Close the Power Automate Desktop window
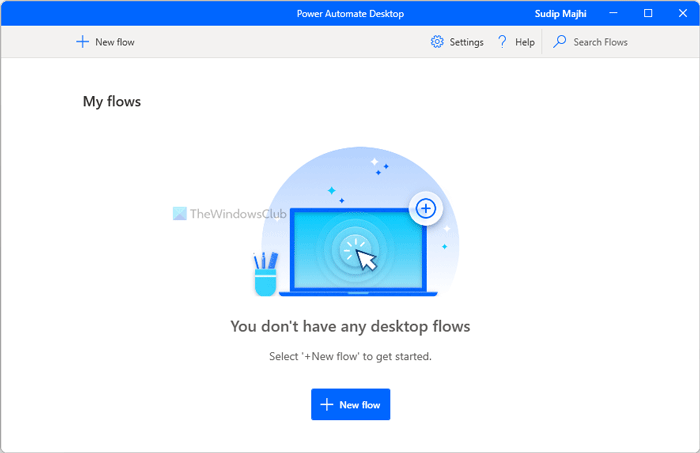 683,13
